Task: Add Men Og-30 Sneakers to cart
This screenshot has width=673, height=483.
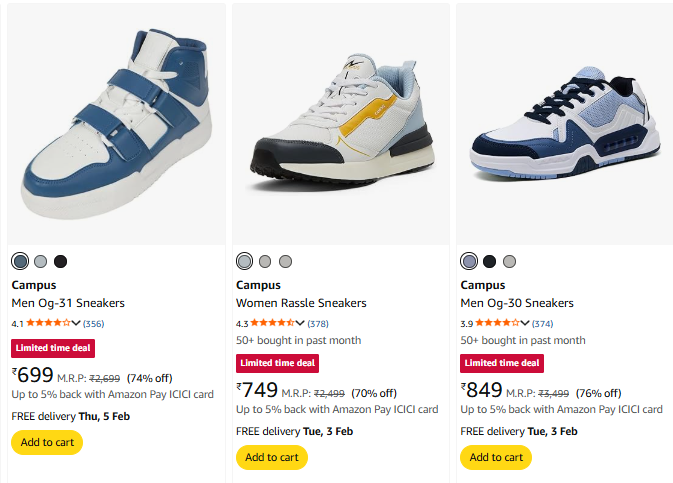Action: point(496,457)
